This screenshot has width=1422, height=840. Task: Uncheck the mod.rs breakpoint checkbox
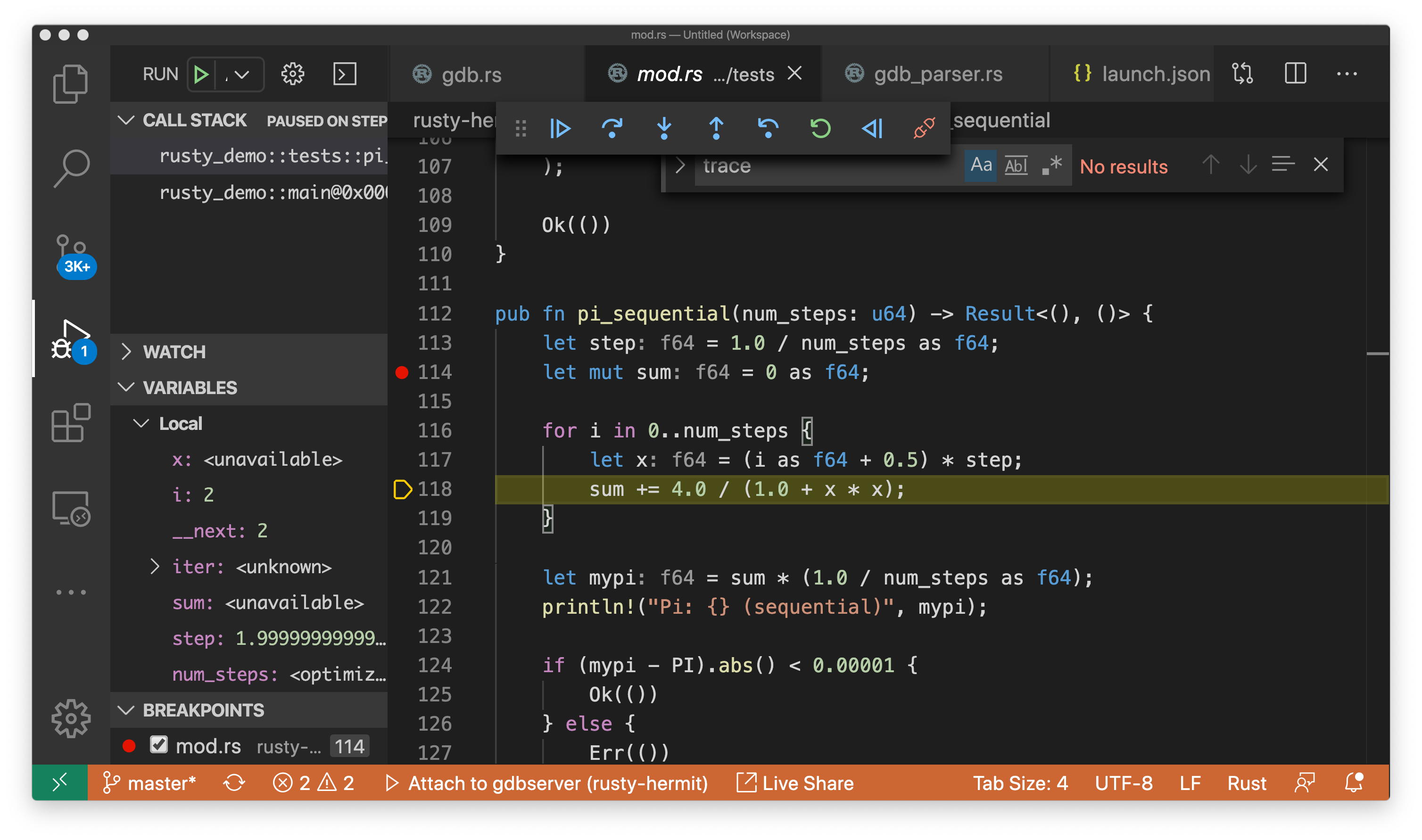(x=158, y=745)
